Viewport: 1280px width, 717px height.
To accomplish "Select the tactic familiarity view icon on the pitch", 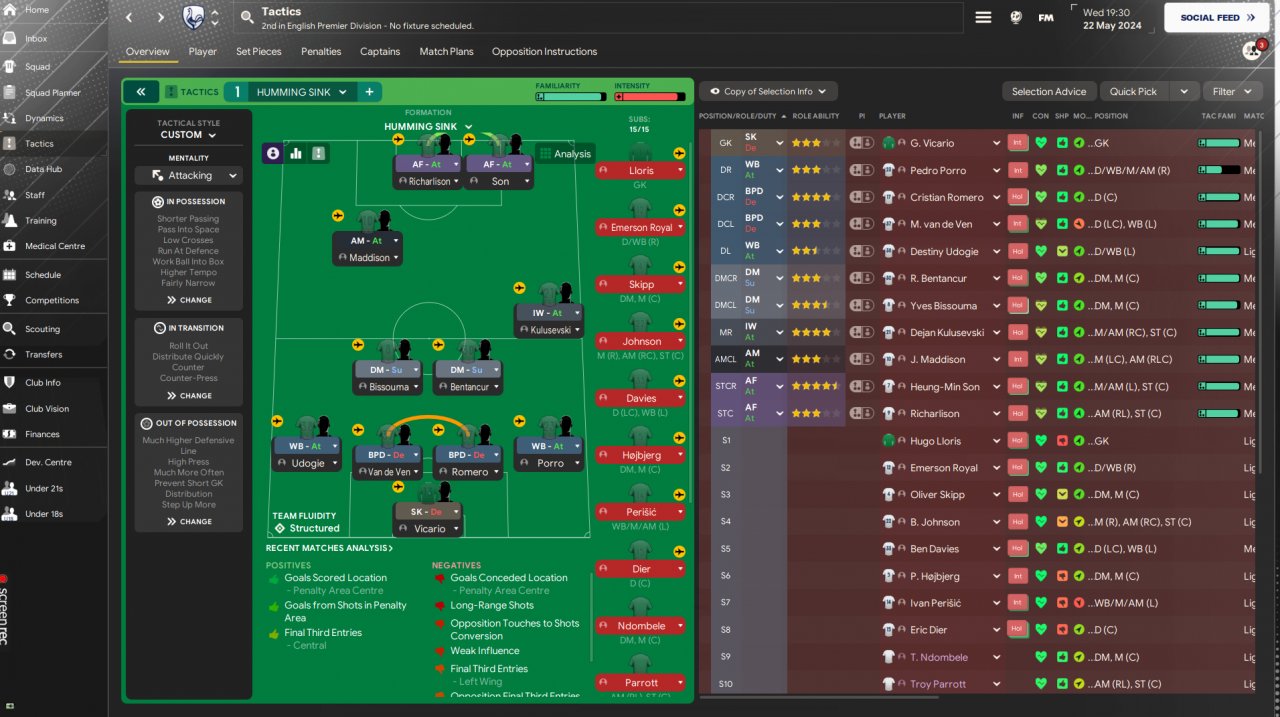I will click(319, 153).
